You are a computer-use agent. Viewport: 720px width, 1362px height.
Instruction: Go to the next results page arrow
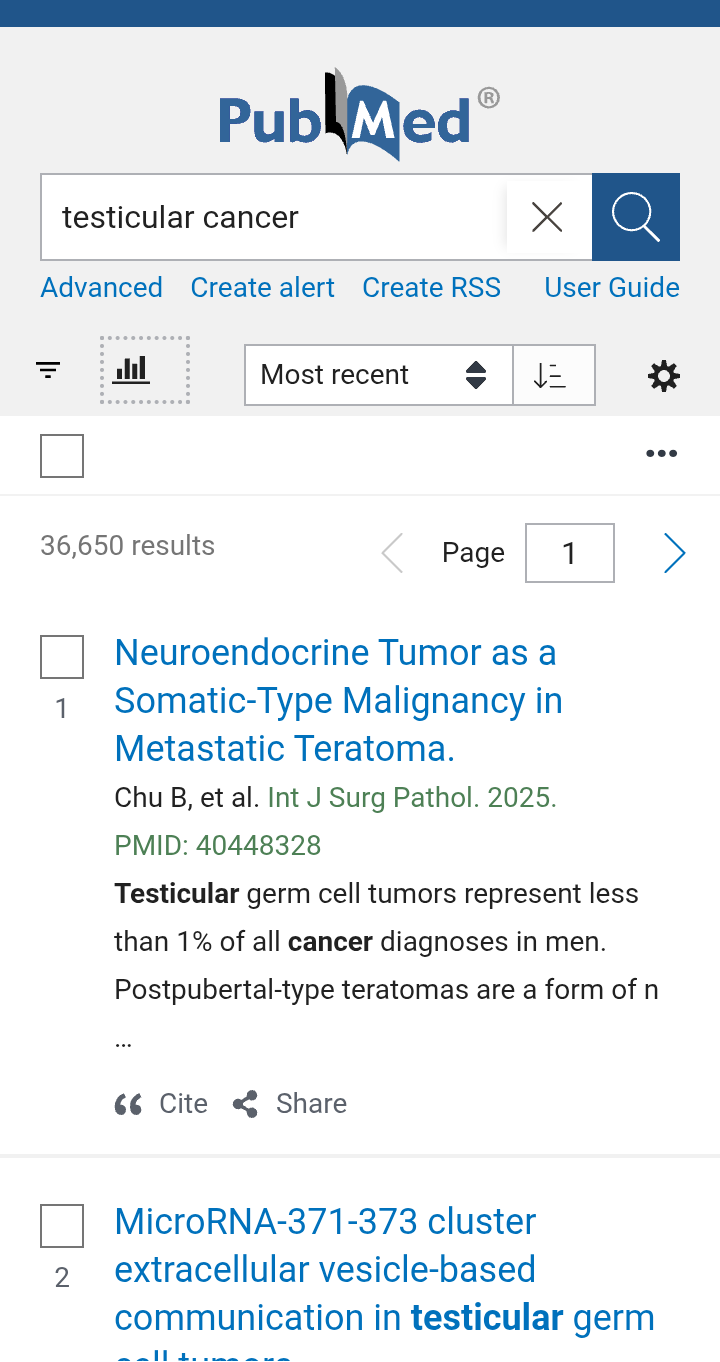coord(675,553)
